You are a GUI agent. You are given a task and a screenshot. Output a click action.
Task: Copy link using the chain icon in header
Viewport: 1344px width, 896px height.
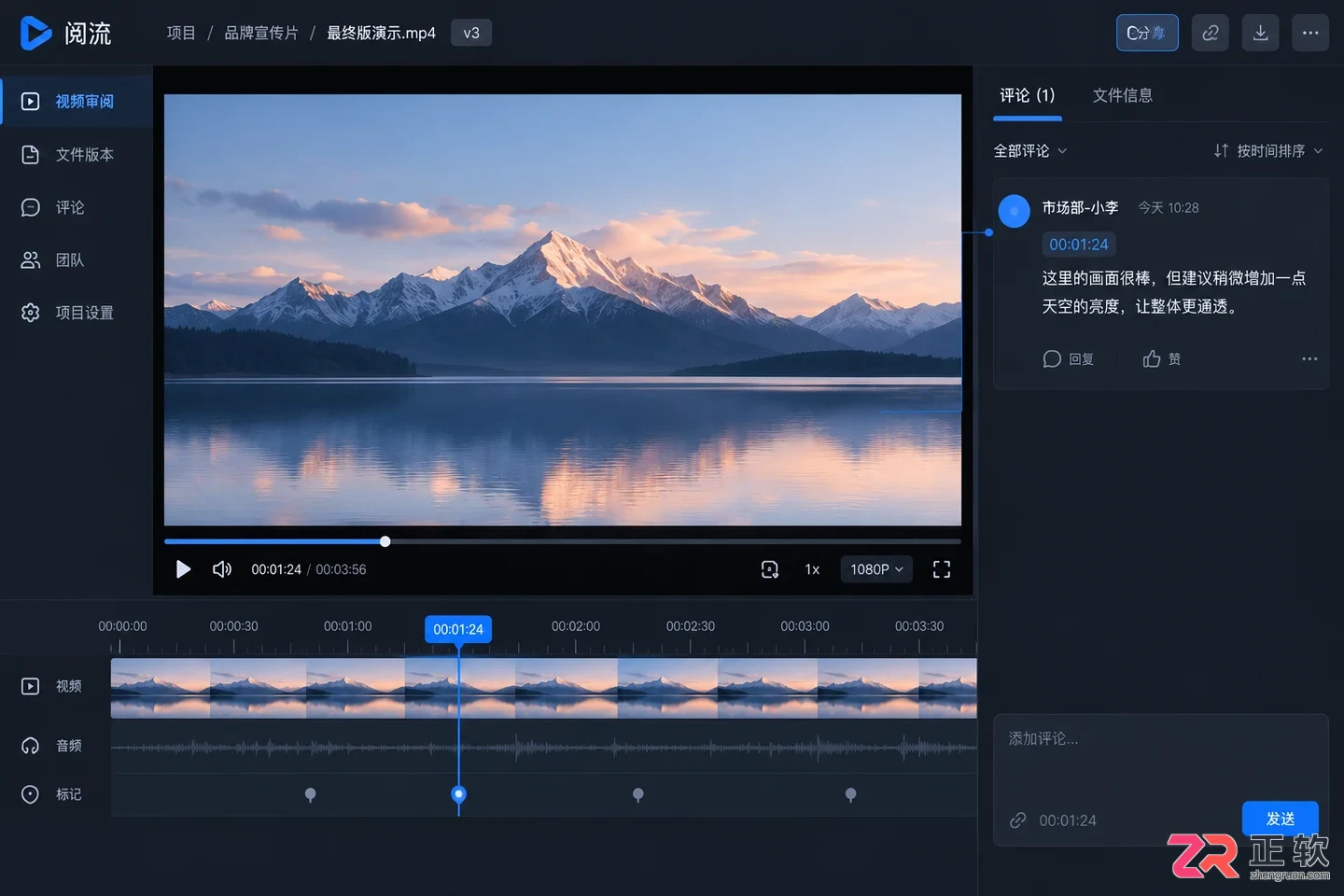pyautogui.click(x=1211, y=33)
